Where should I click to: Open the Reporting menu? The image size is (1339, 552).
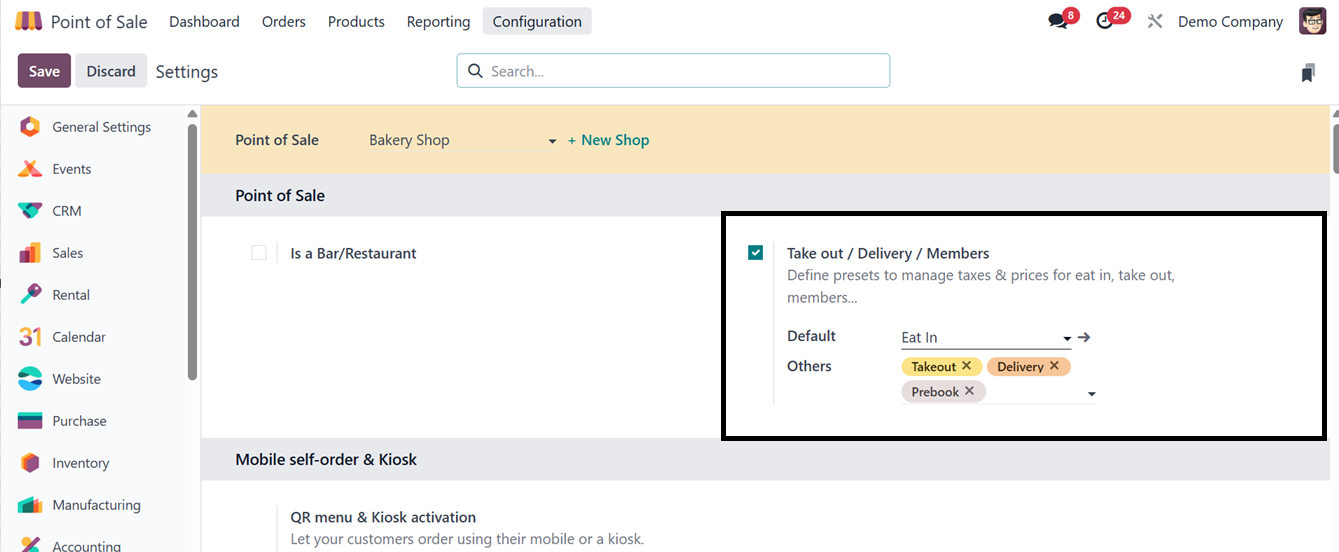click(x=438, y=21)
